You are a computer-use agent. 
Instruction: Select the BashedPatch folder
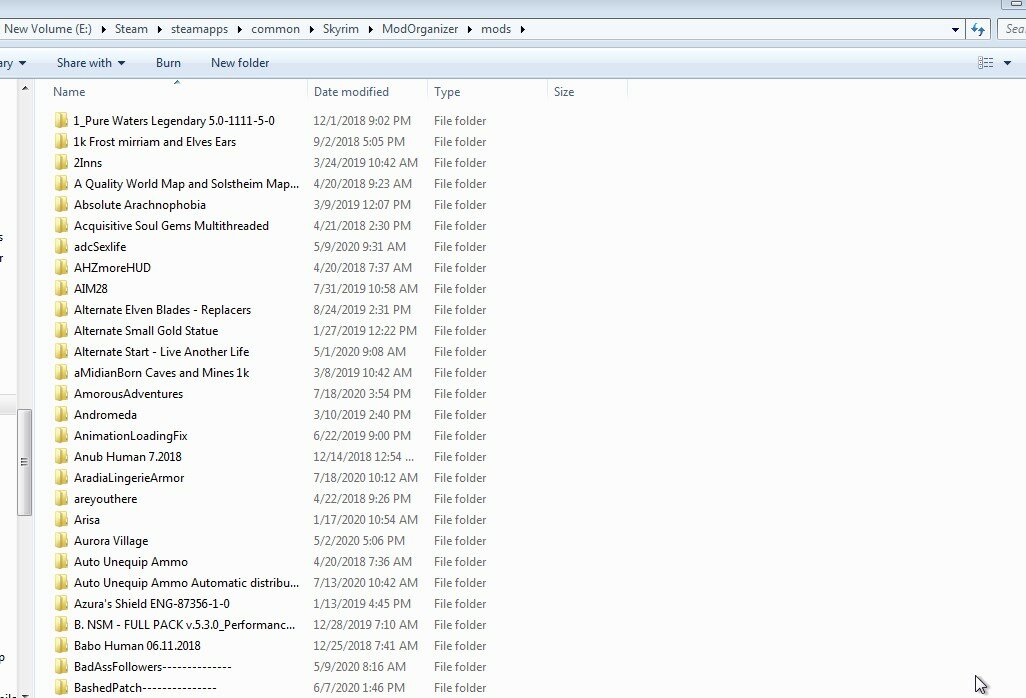145,687
